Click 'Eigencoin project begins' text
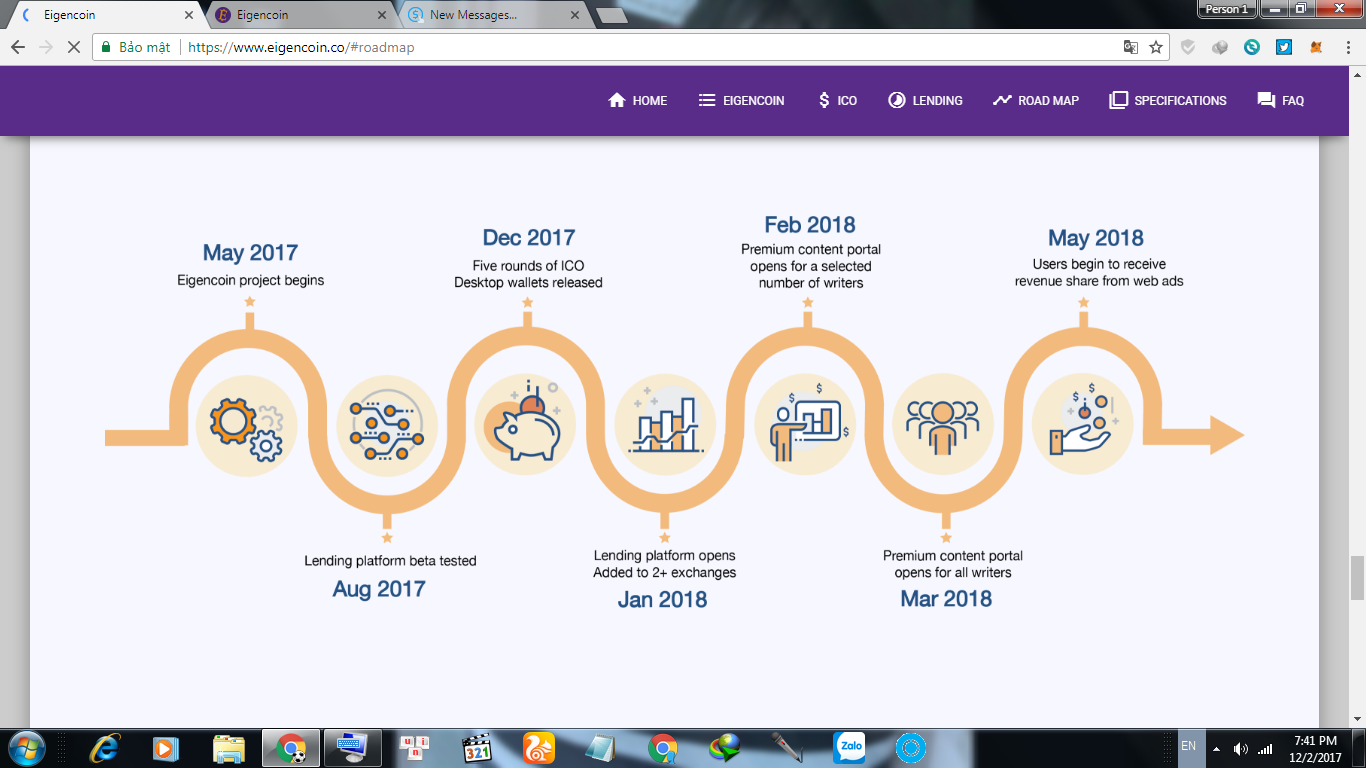This screenshot has height=768, width=1366. pyautogui.click(x=250, y=280)
